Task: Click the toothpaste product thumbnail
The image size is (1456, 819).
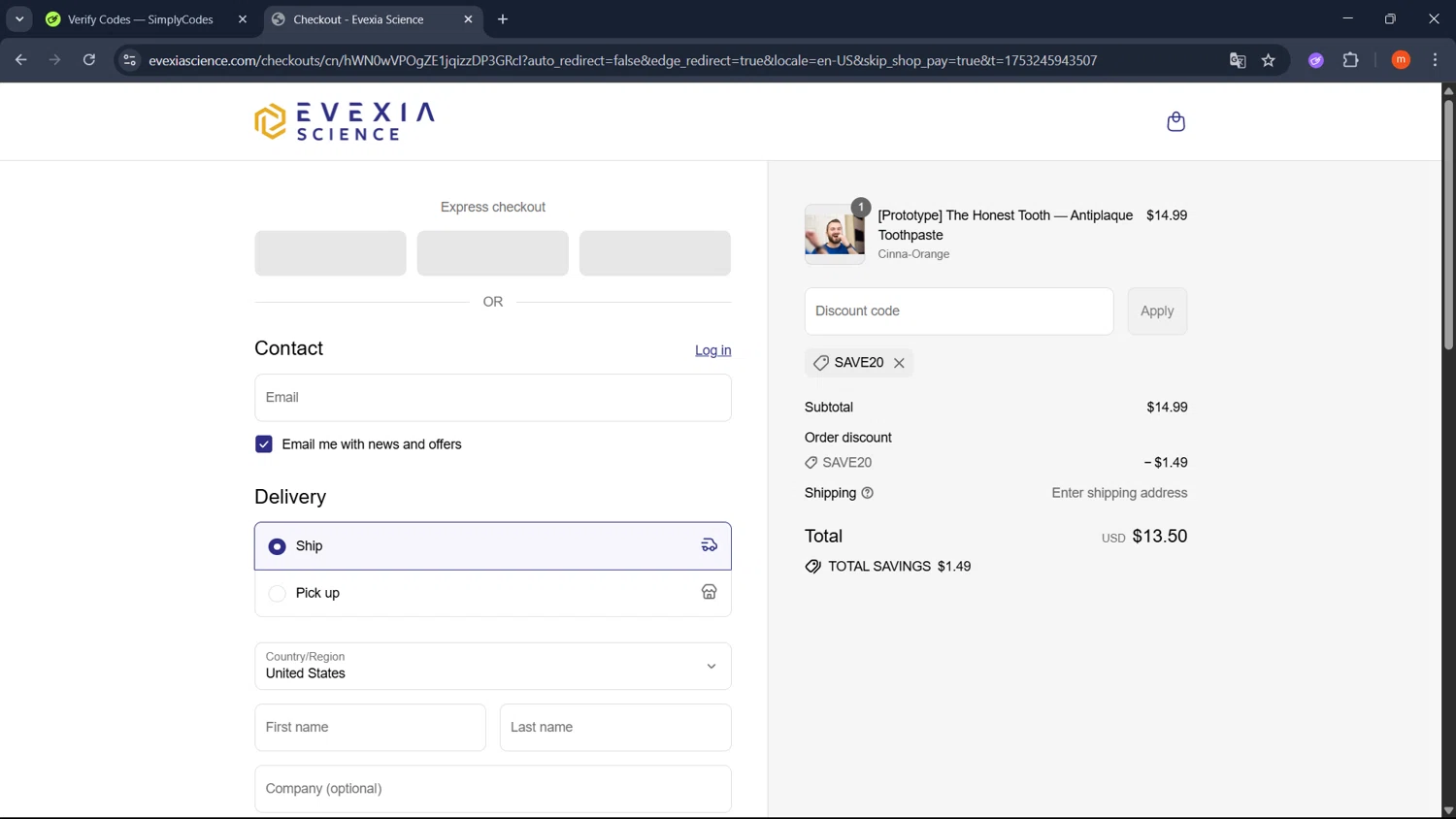Action: click(x=835, y=234)
